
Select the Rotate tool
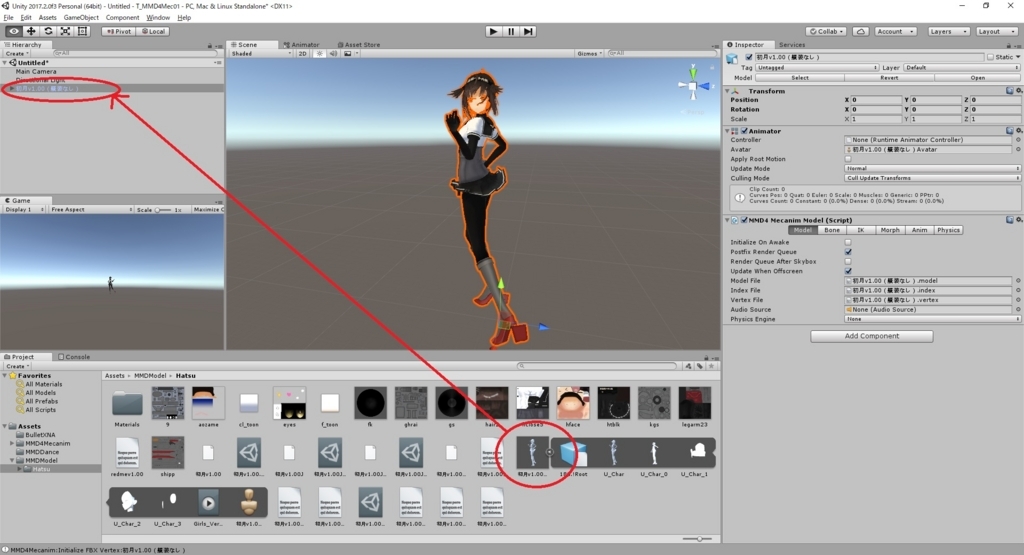click(x=48, y=31)
